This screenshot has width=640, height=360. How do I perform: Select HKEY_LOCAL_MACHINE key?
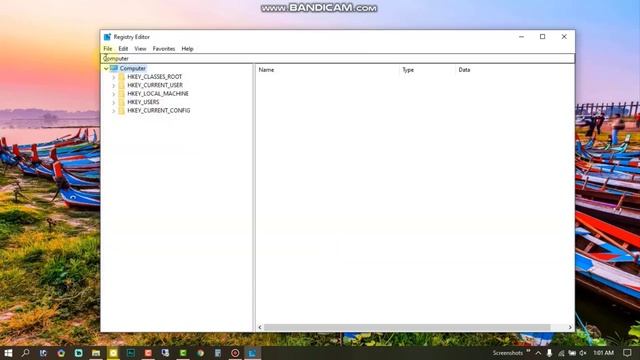pos(158,93)
